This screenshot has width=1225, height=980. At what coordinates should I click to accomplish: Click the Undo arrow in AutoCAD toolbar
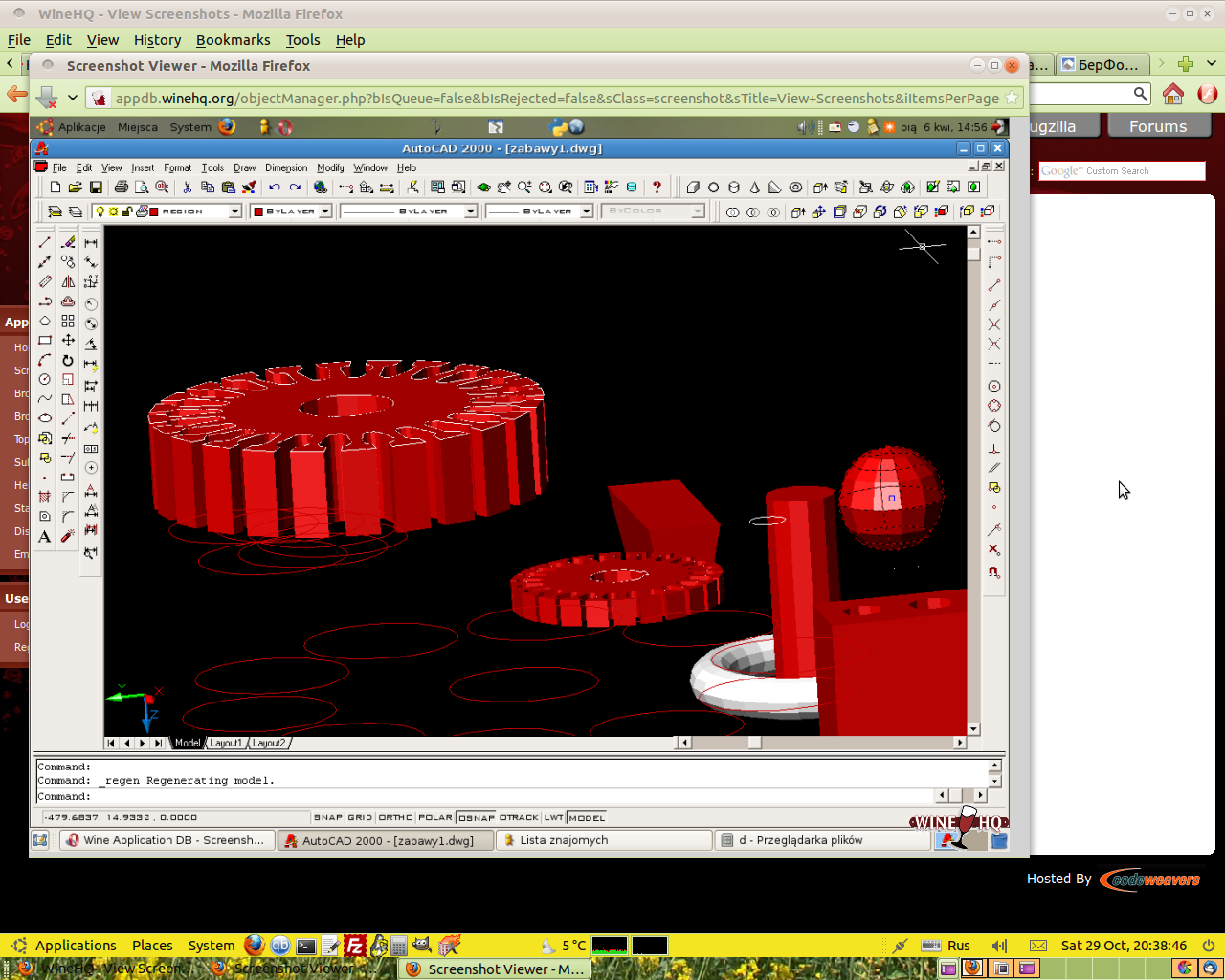pos(275,188)
